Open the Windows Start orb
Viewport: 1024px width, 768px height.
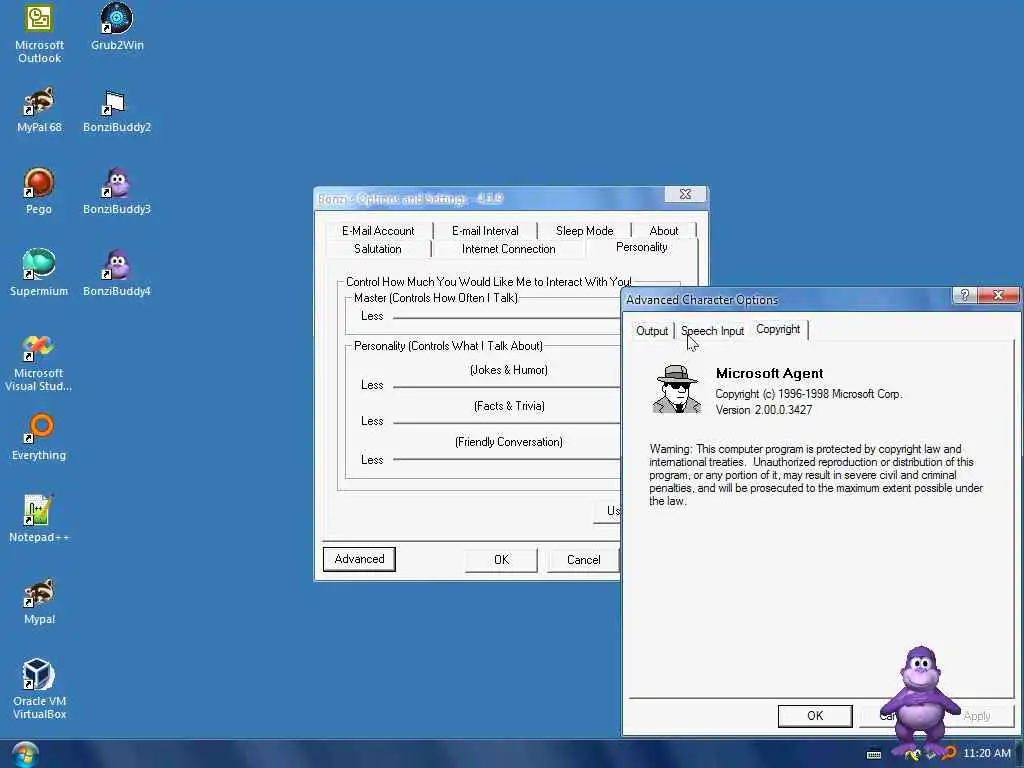click(25, 754)
